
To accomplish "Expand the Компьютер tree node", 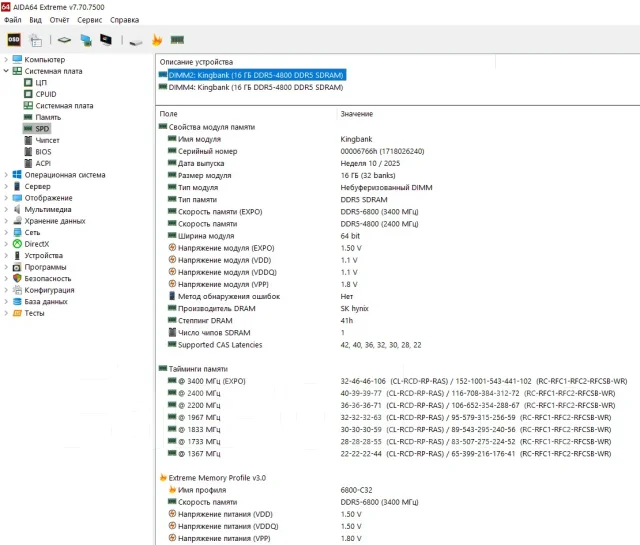I will (6, 60).
